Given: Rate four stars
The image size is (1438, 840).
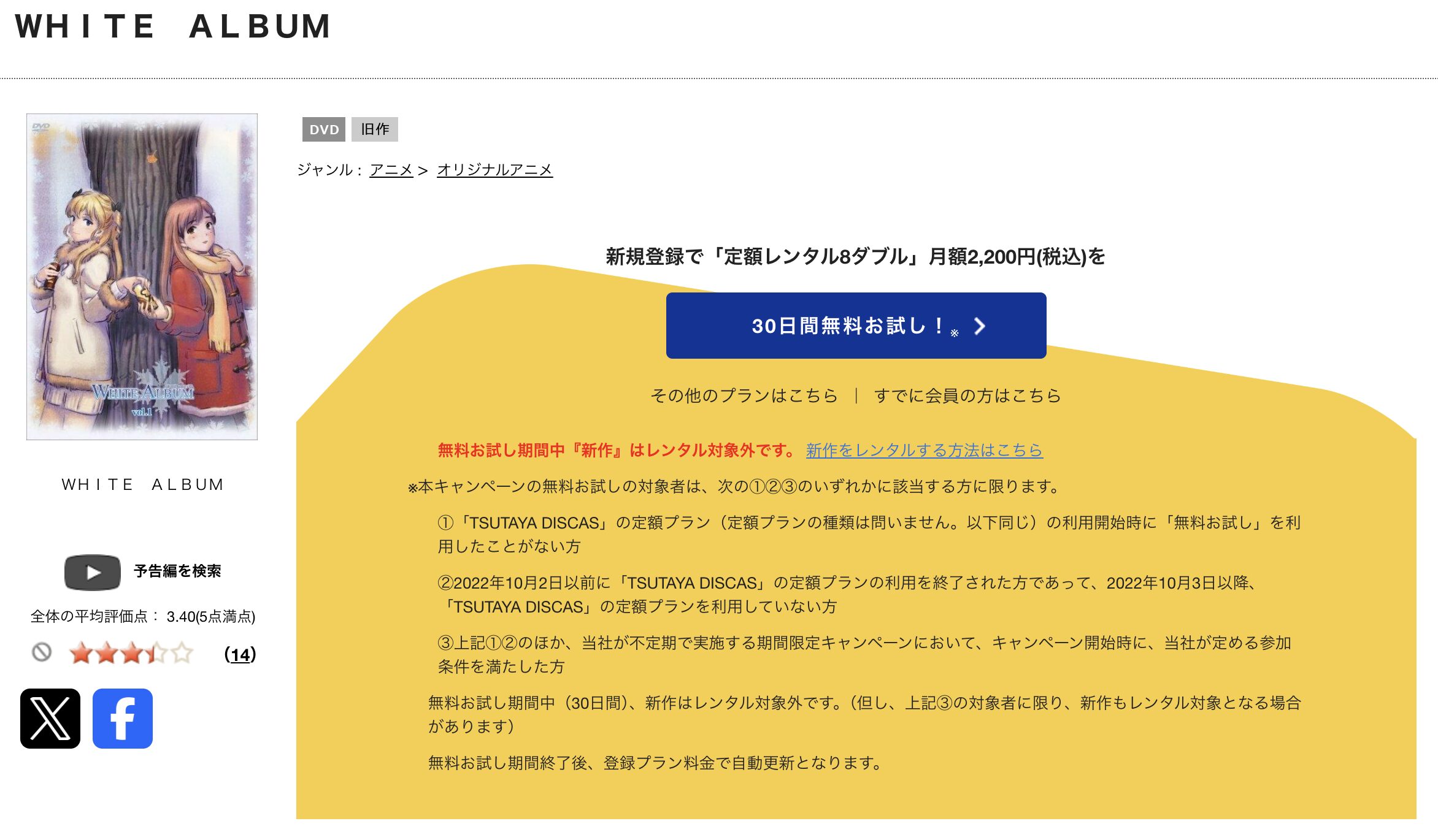Looking at the screenshot, I should point(156,654).
